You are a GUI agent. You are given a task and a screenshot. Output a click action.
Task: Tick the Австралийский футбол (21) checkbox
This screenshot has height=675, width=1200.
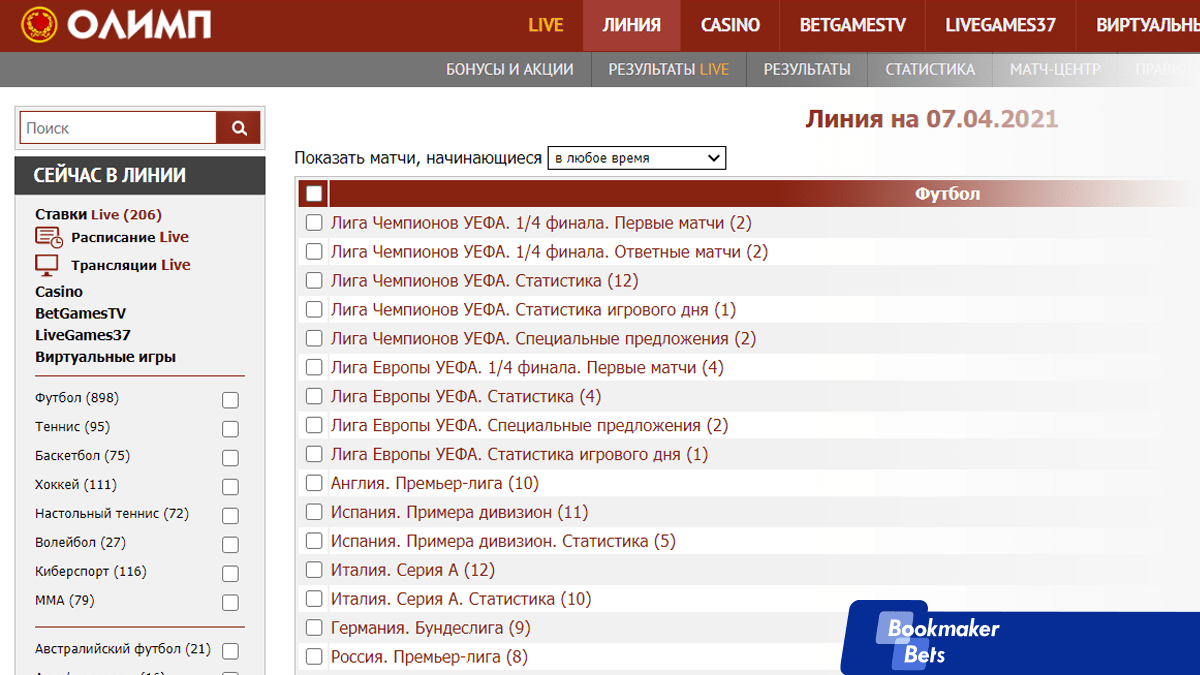point(230,651)
